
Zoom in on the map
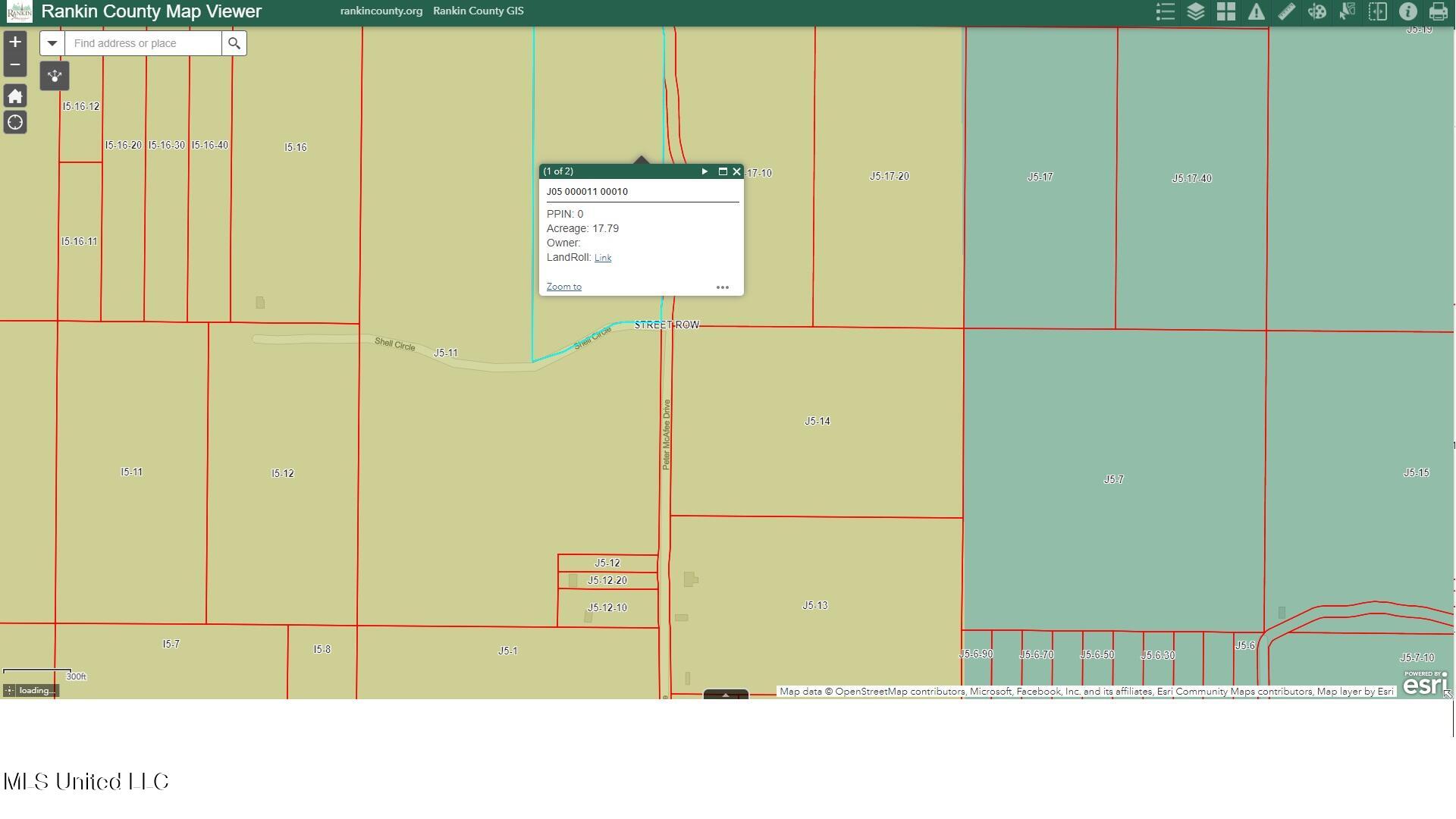(15, 42)
